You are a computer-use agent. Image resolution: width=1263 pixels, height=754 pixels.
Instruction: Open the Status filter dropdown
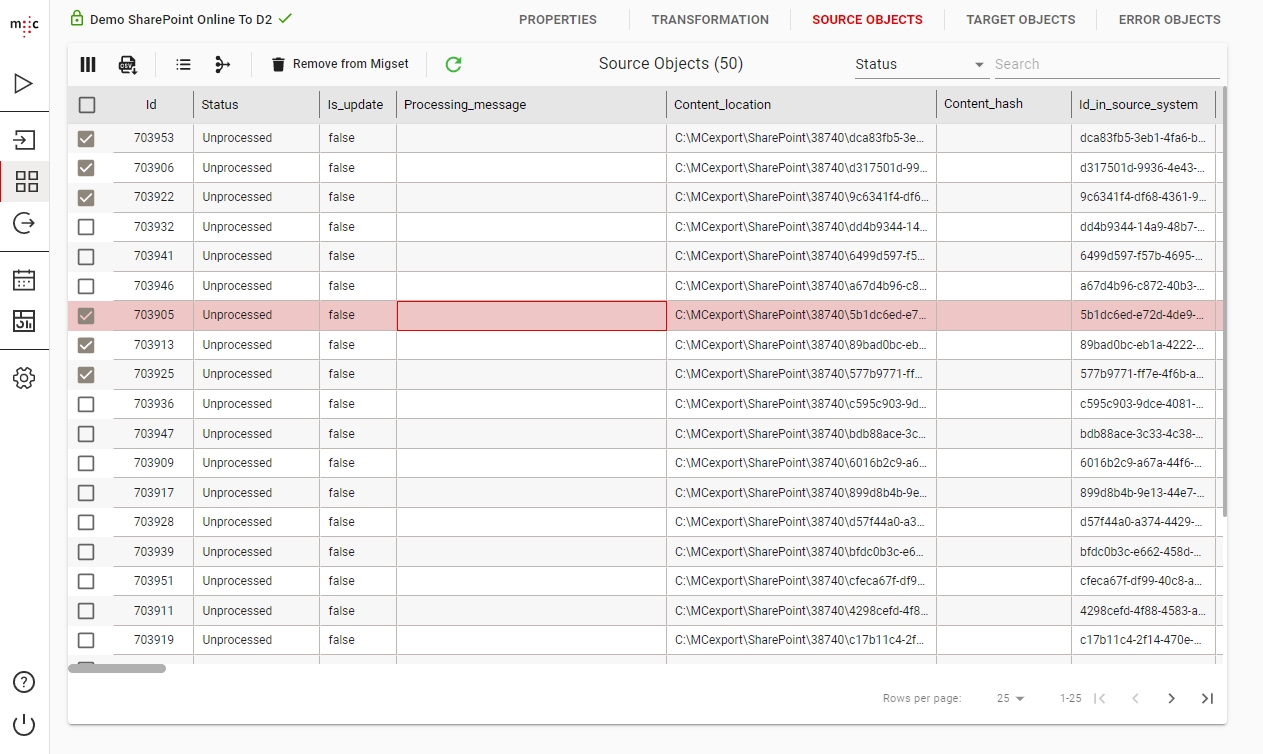919,64
